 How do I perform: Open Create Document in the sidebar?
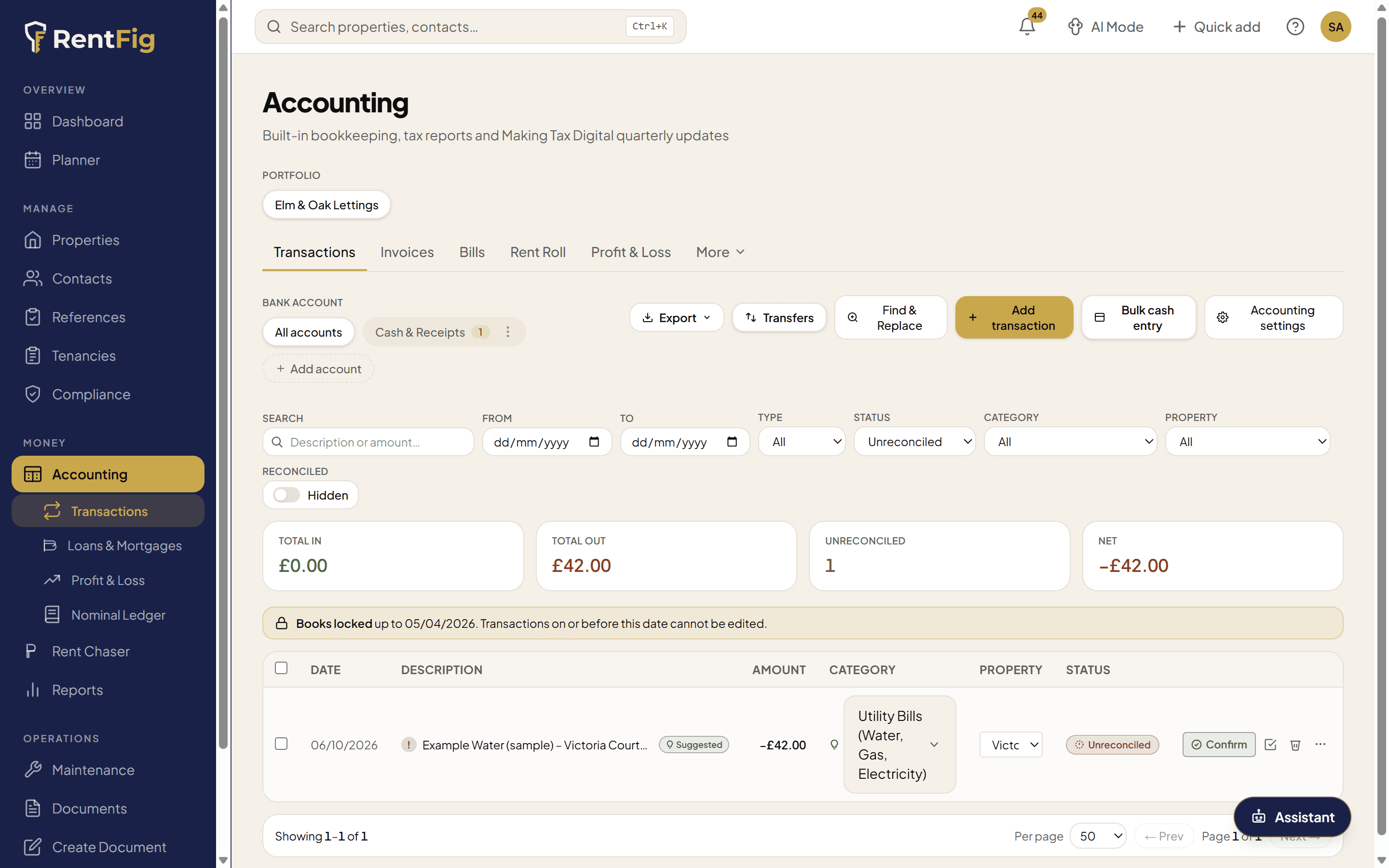[108, 847]
